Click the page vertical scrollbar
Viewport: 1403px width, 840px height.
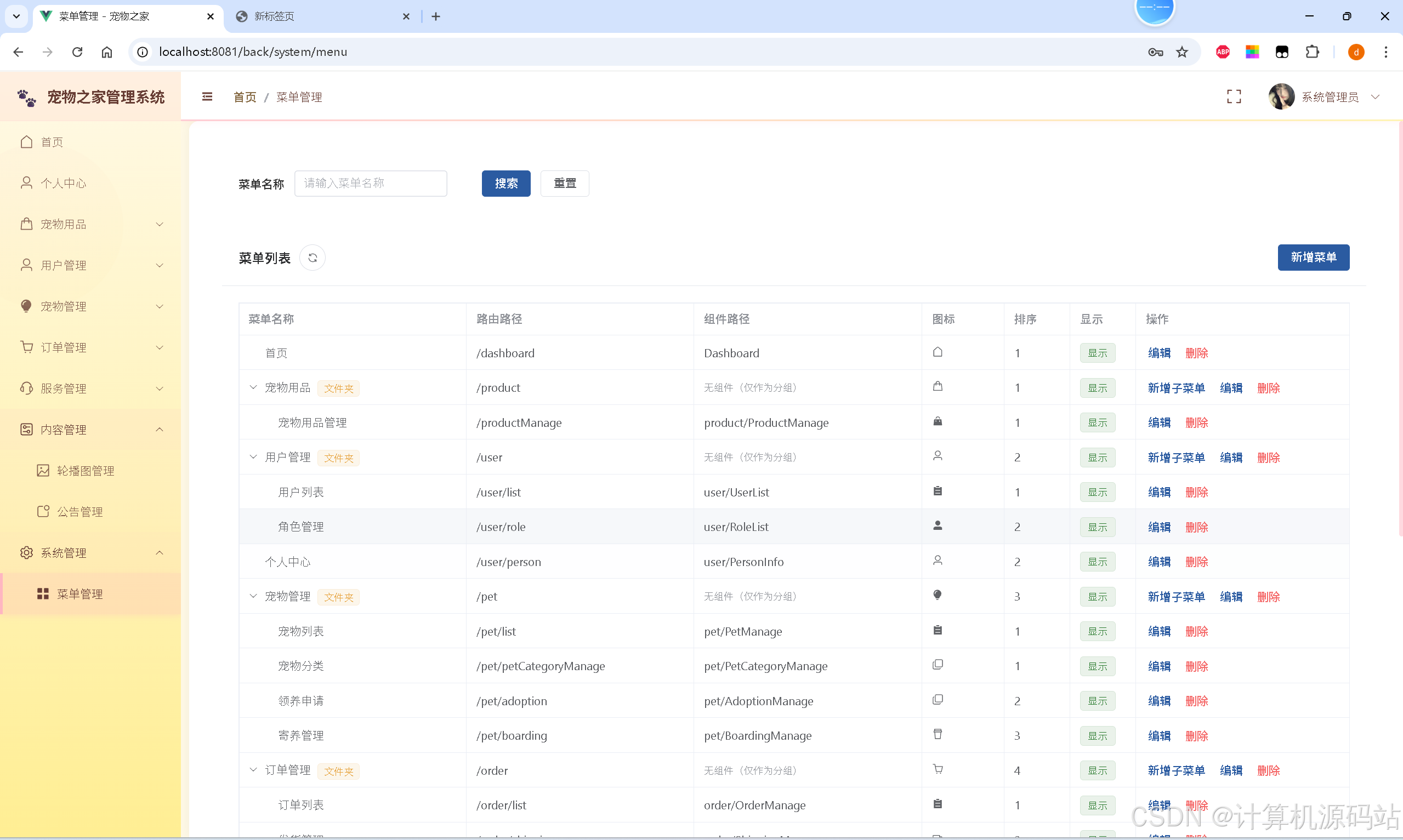(x=1400, y=328)
